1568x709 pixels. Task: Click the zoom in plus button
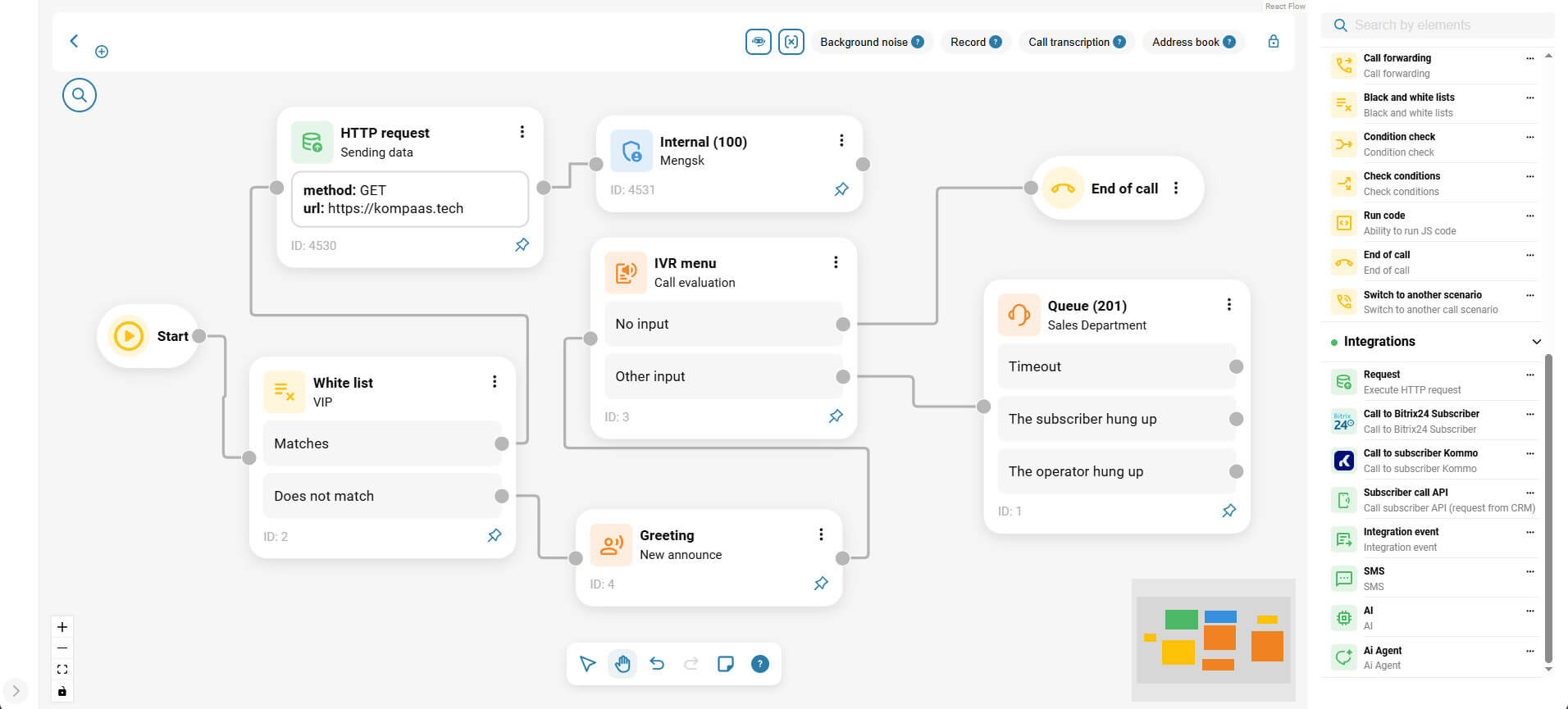pos(62,627)
